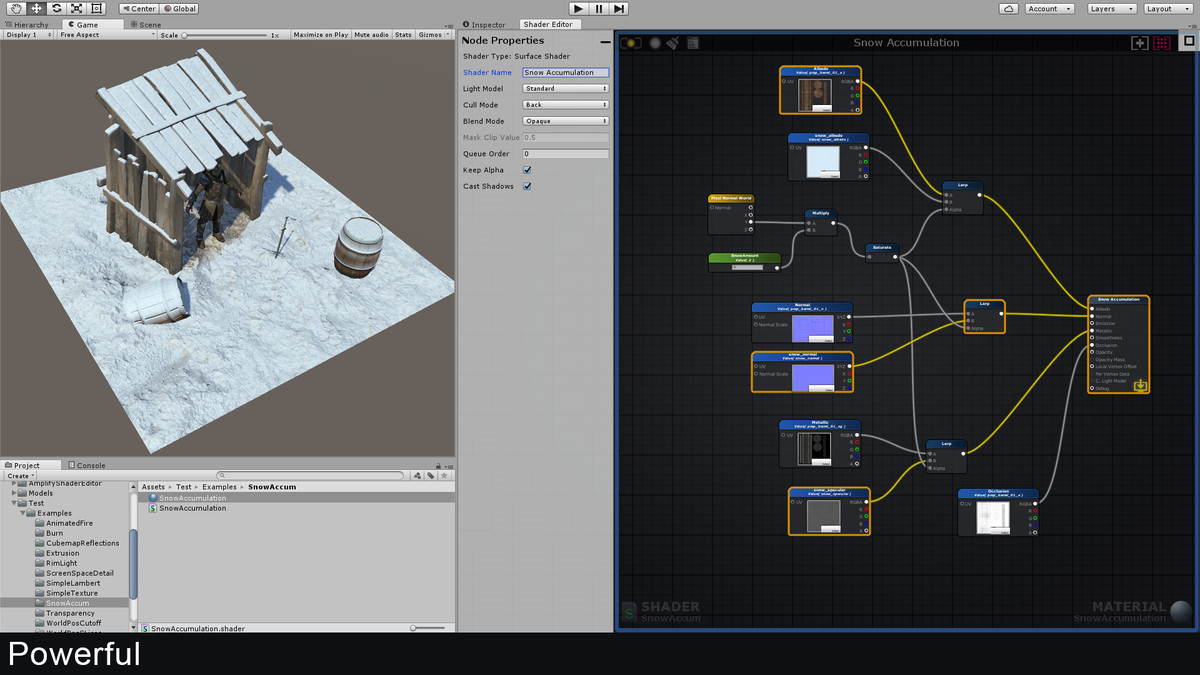The height and width of the screenshot is (675, 1200).
Task: Select the Scale tool in the toolbar
Action: pyautogui.click(x=76, y=8)
